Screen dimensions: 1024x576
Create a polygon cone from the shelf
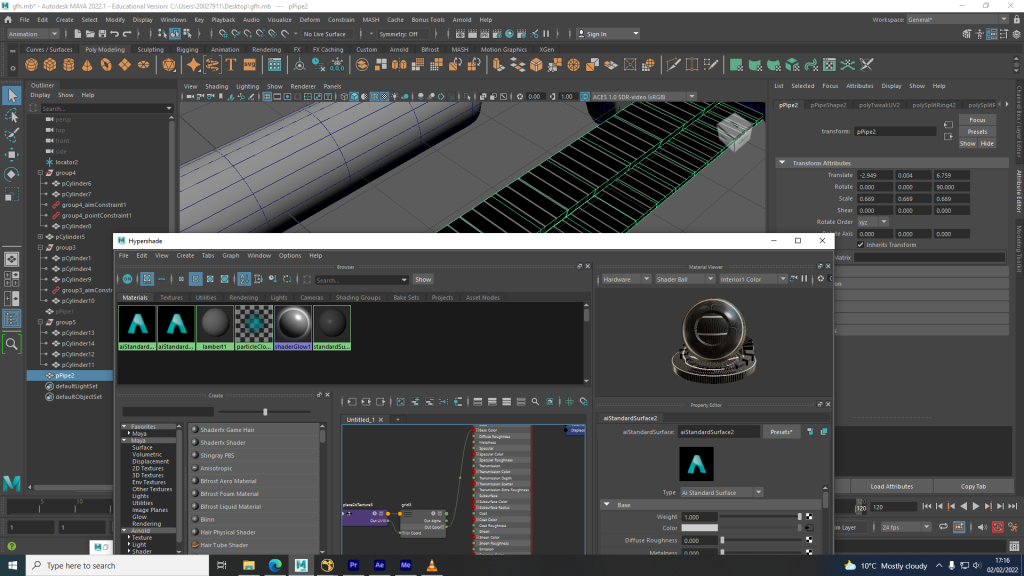click(x=88, y=65)
